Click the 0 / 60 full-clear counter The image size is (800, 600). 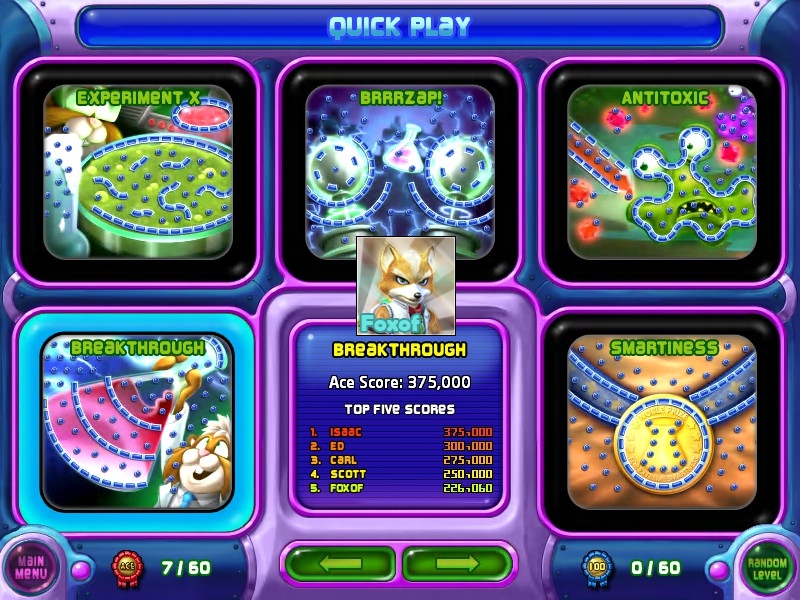pyautogui.click(x=656, y=568)
